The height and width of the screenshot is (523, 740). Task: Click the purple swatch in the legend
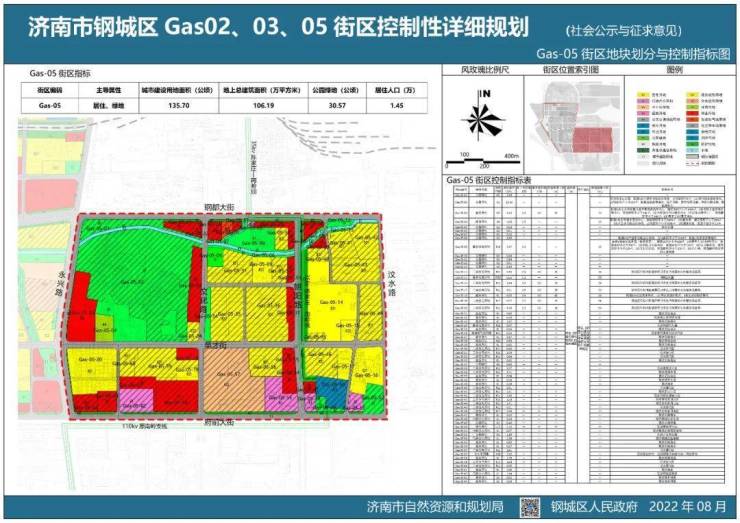coord(644,101)
